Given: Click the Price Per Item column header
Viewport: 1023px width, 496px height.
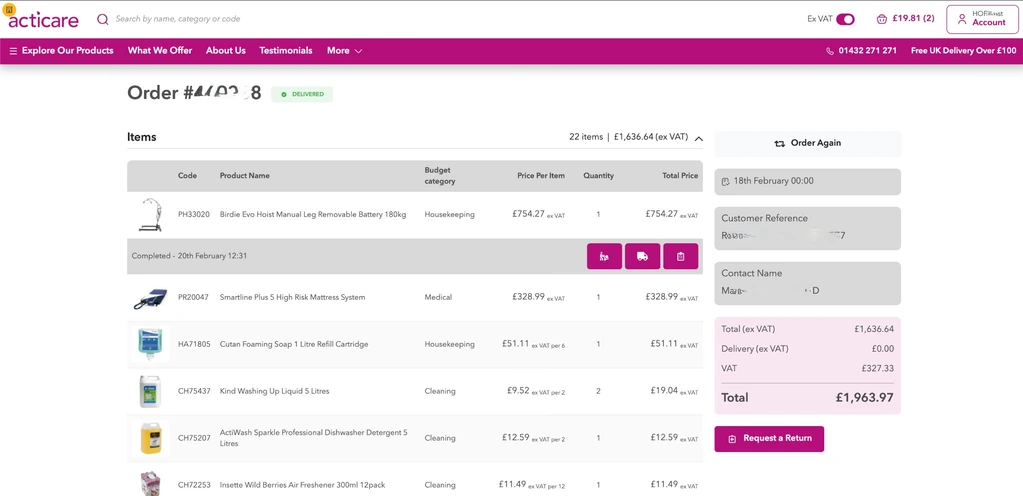Looking at the screenshot, I should pos(541,176).
